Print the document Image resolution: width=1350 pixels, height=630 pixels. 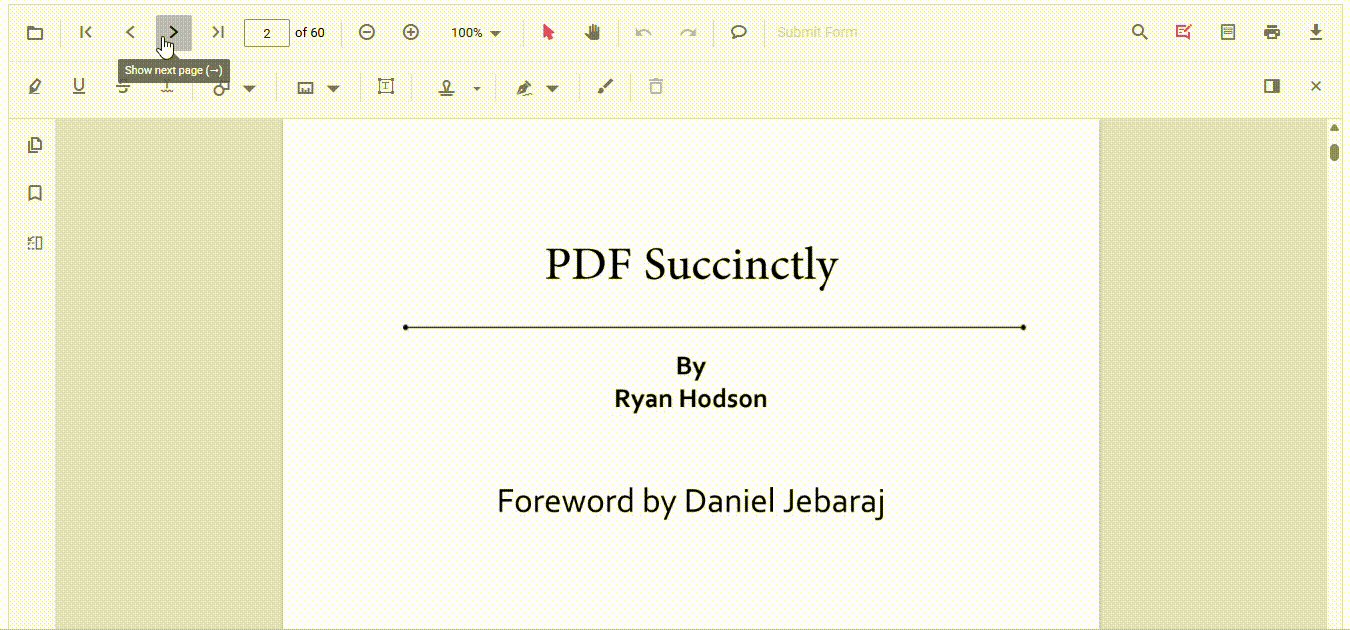tap(1272, 32)
